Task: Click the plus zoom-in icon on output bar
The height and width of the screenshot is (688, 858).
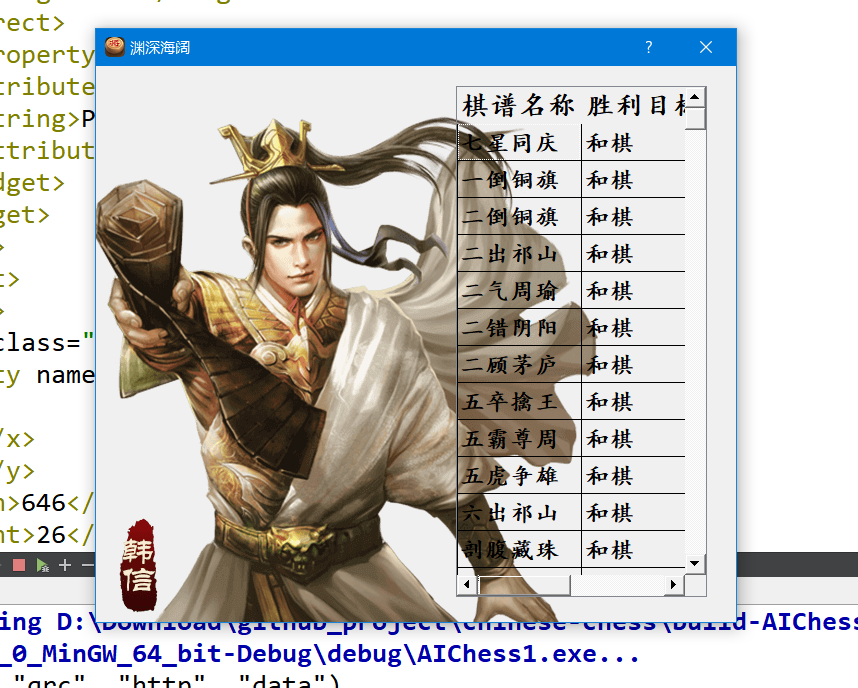Action: click(64, 565)
